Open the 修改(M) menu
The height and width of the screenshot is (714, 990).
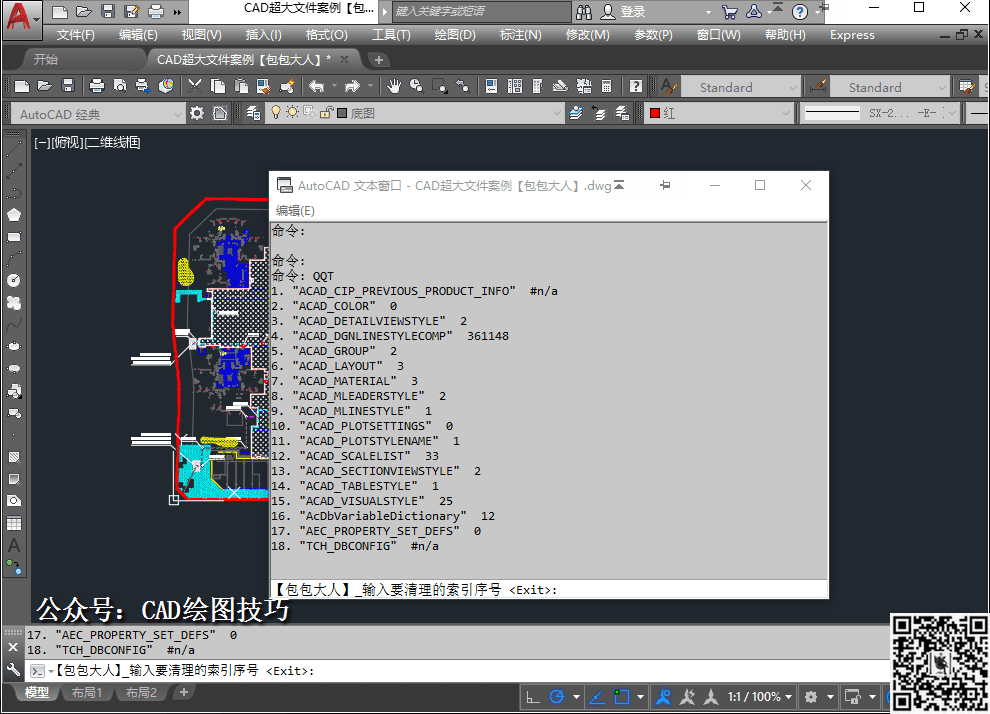[x=588, y=35]
